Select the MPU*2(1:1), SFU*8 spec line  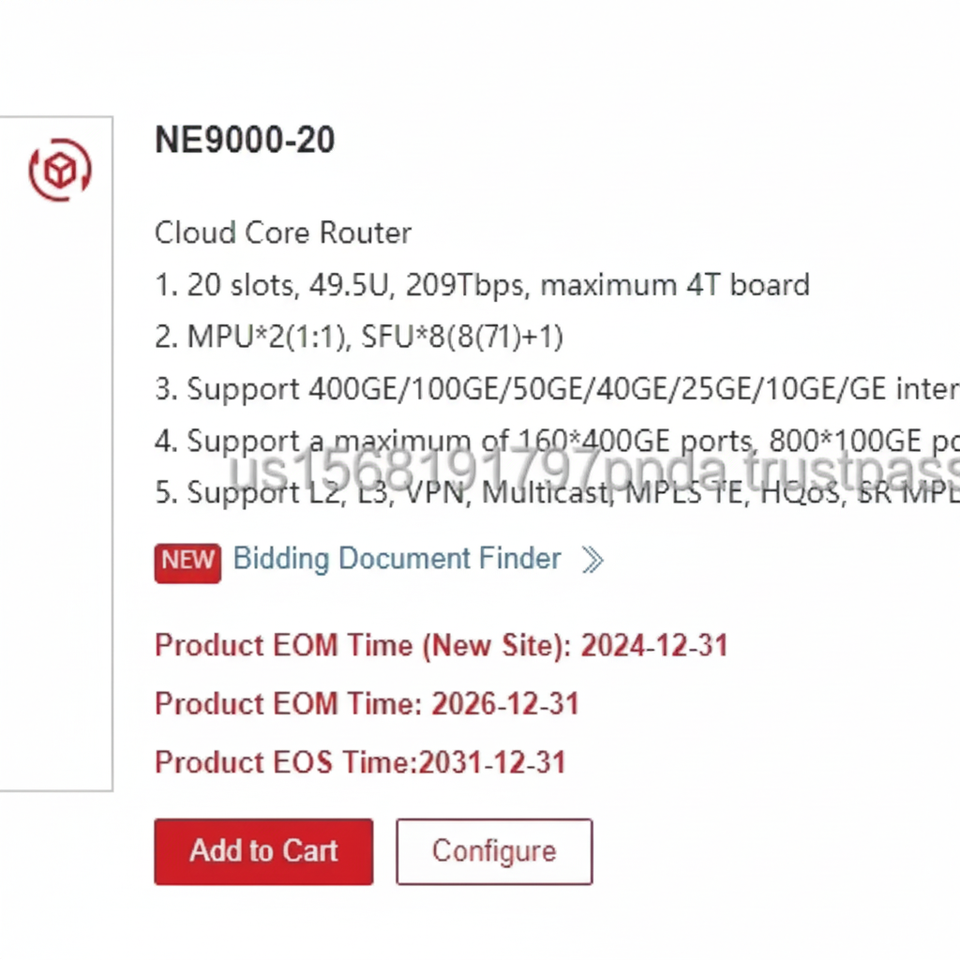point(359,337)
